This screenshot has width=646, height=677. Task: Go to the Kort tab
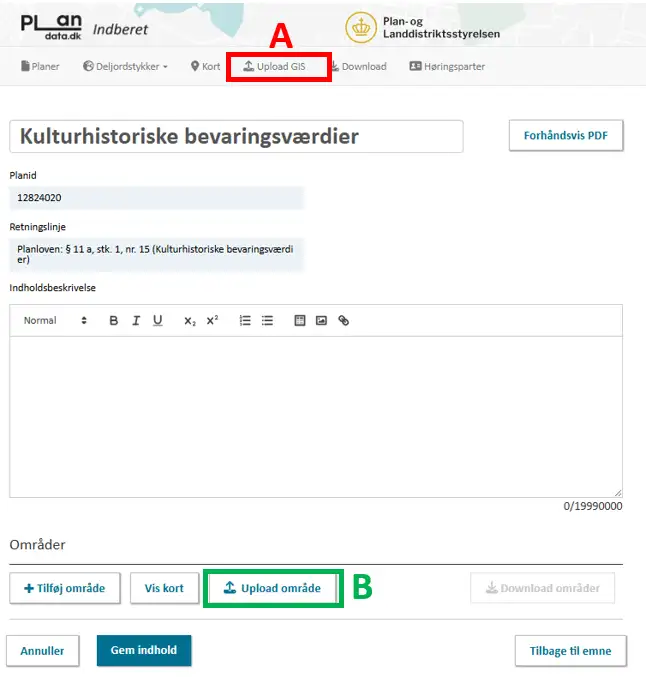205,67
